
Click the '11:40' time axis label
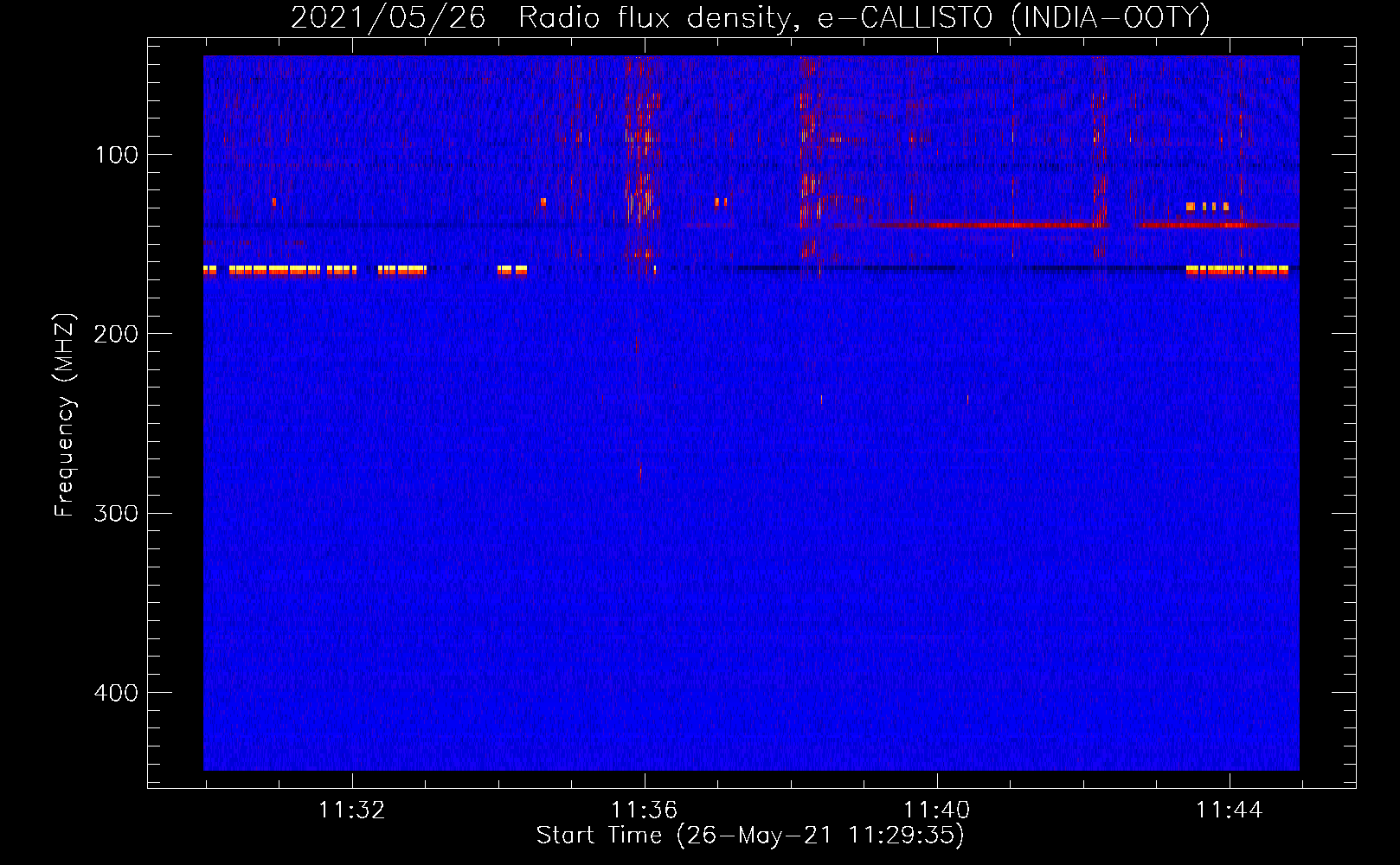click(x=936, y=811)
